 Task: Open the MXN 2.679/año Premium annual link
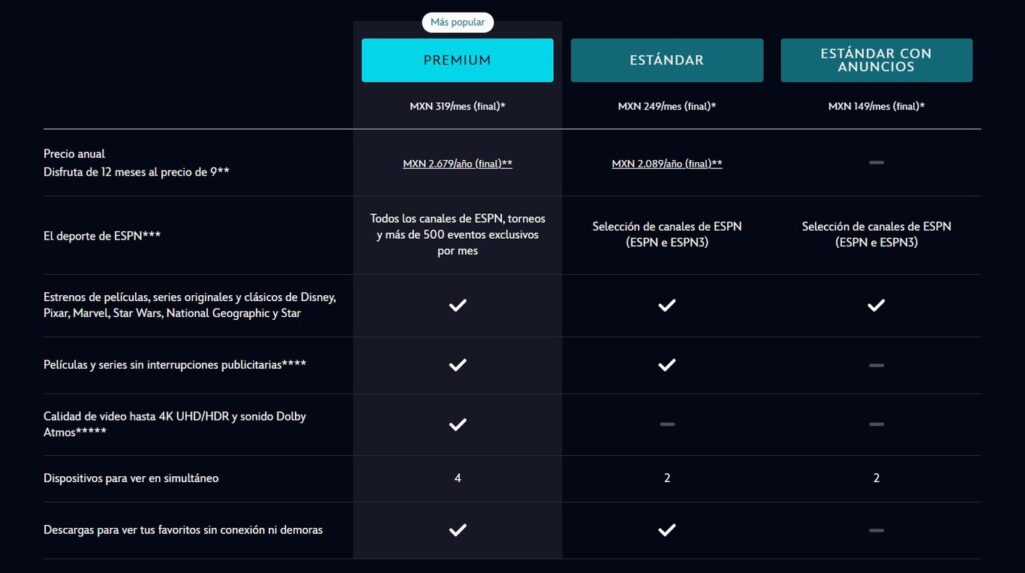click(x=457, y=163)
